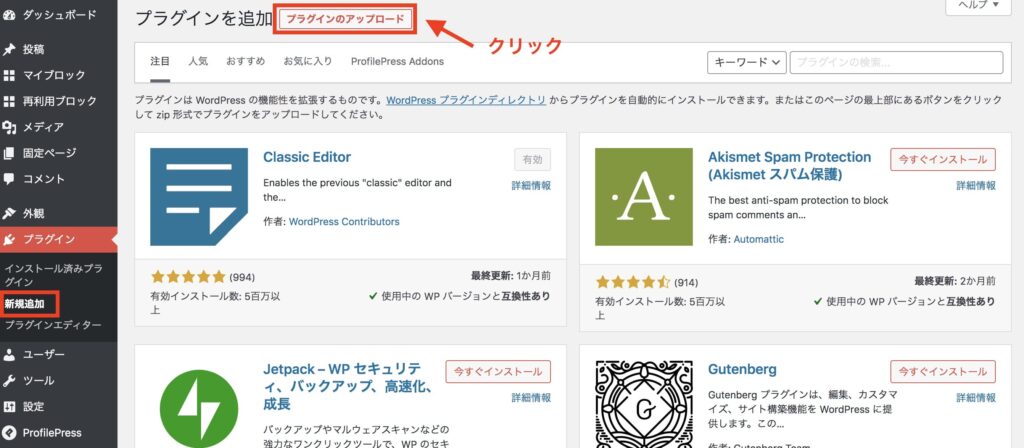Open 詳細情報 for Gutenberg
The image size is (1024, 448).
[976, 398]
